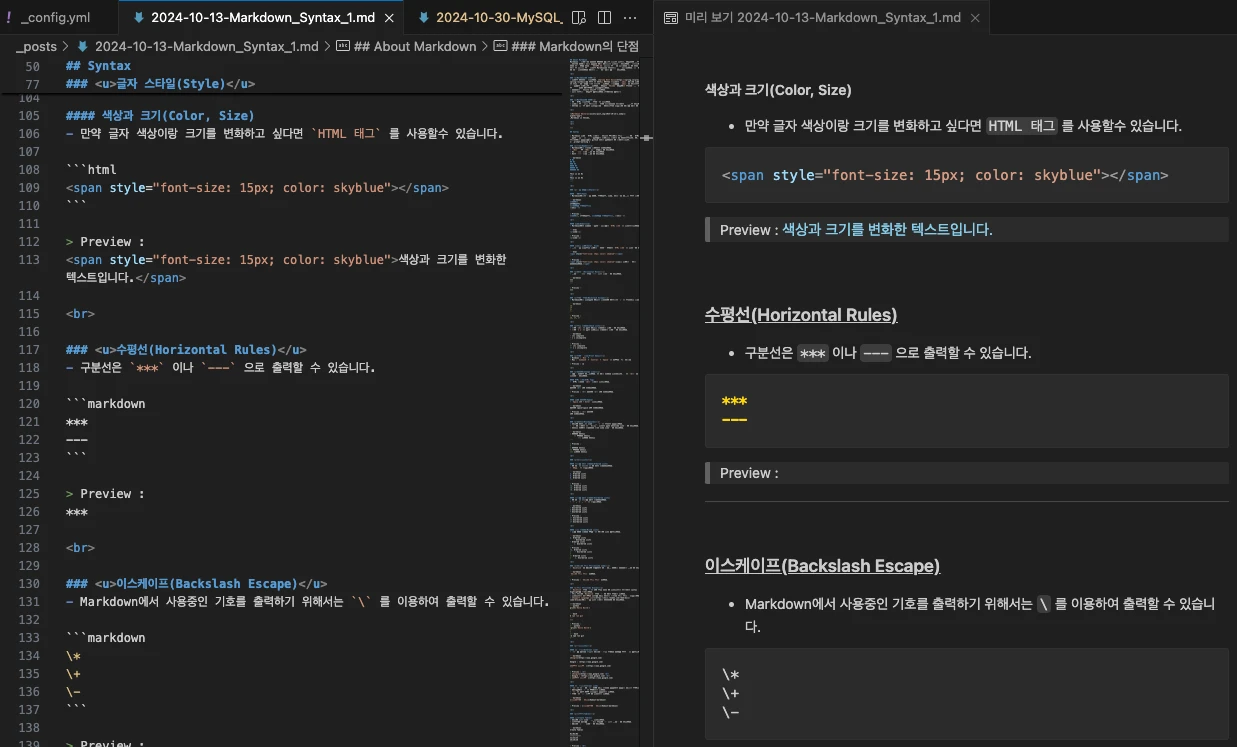The height and width of the screenshot is (747, 1237).
Task: Click the yellow --- in preview code block
Action: pyautogui.click(x=734, y=418)
